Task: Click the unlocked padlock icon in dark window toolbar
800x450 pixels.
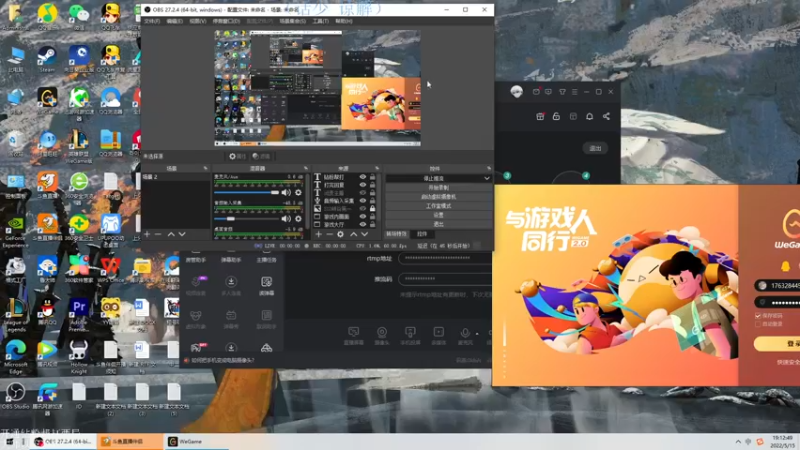Action: tap(556, 116)
